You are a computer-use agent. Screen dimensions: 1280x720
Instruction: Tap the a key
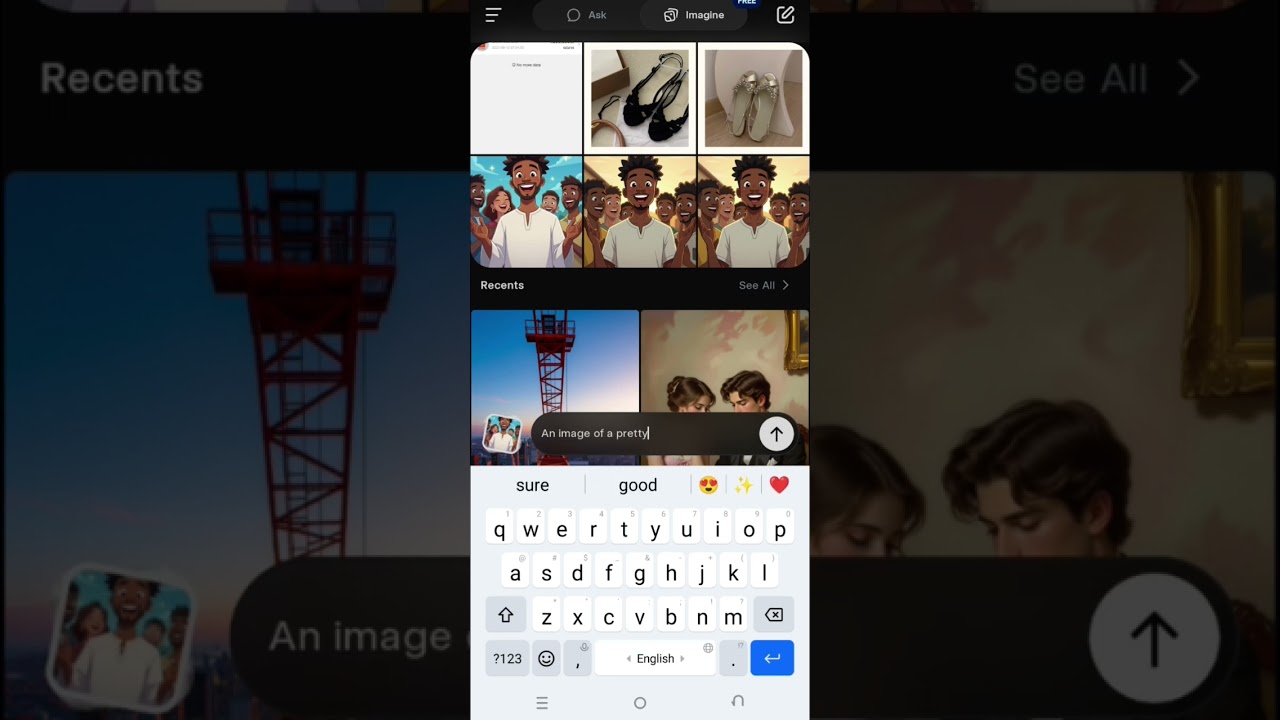pos(515,573)
